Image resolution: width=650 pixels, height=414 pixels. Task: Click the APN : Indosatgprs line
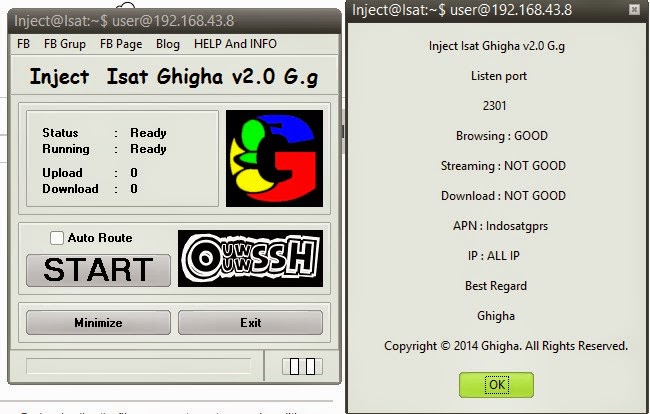500,226
